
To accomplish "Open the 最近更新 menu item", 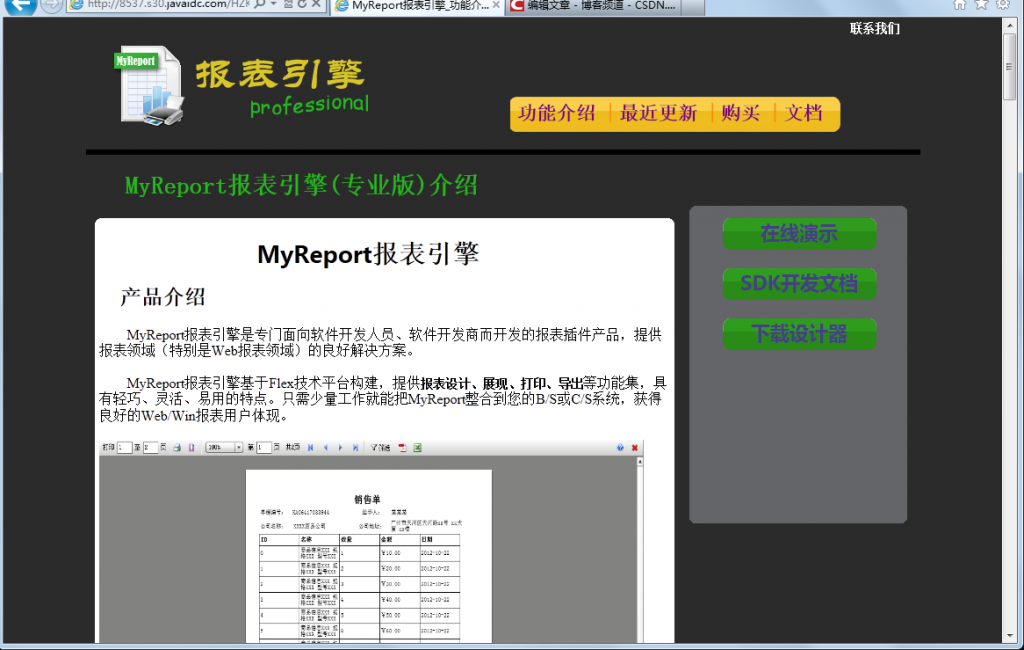I will click(x=658, y=114).
